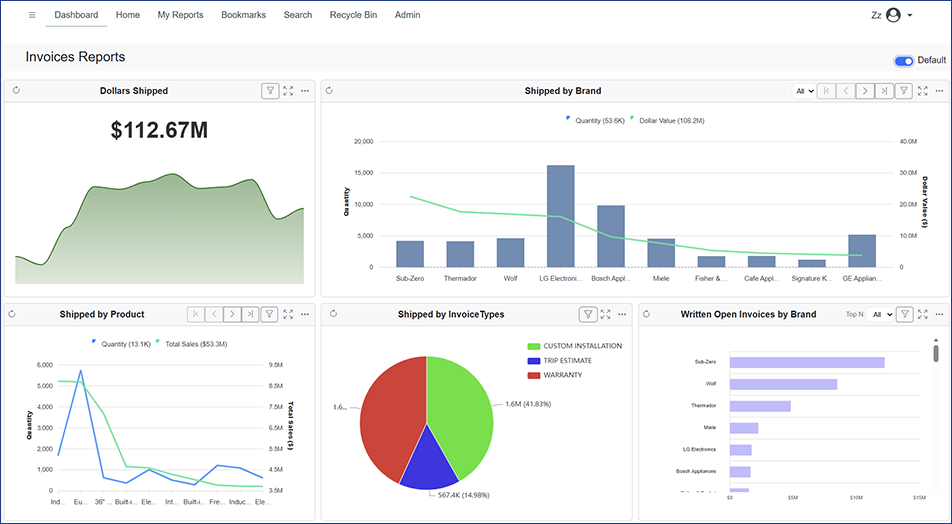Open more options for Shipped by InvoiceTypes
Viewport: 952px width, 524px height.
click(623, 314)
